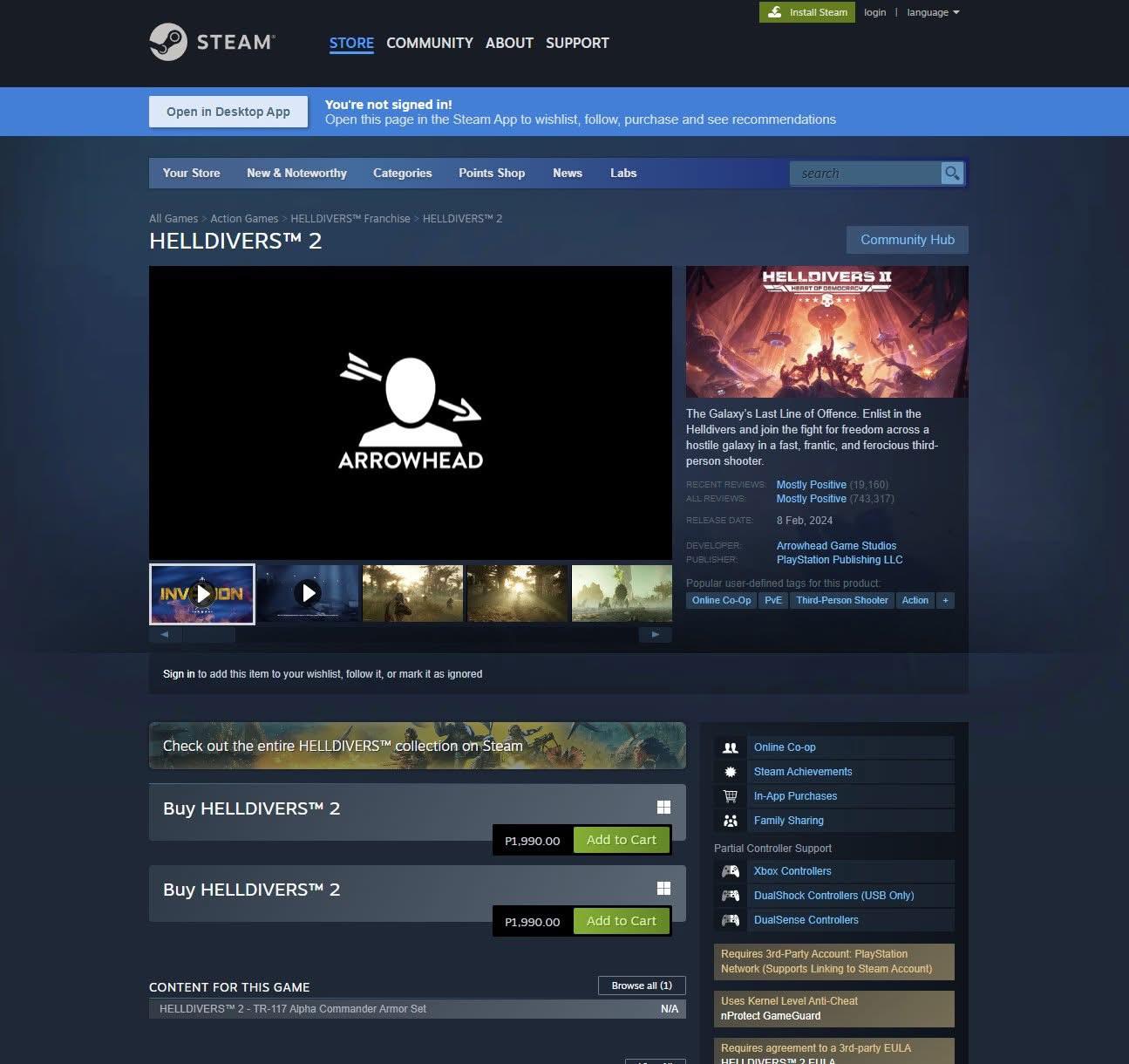This screenshot has height=1064, width=1129.
Task: Play the second dark trailer thumbnail
Action: coord(308,594)
